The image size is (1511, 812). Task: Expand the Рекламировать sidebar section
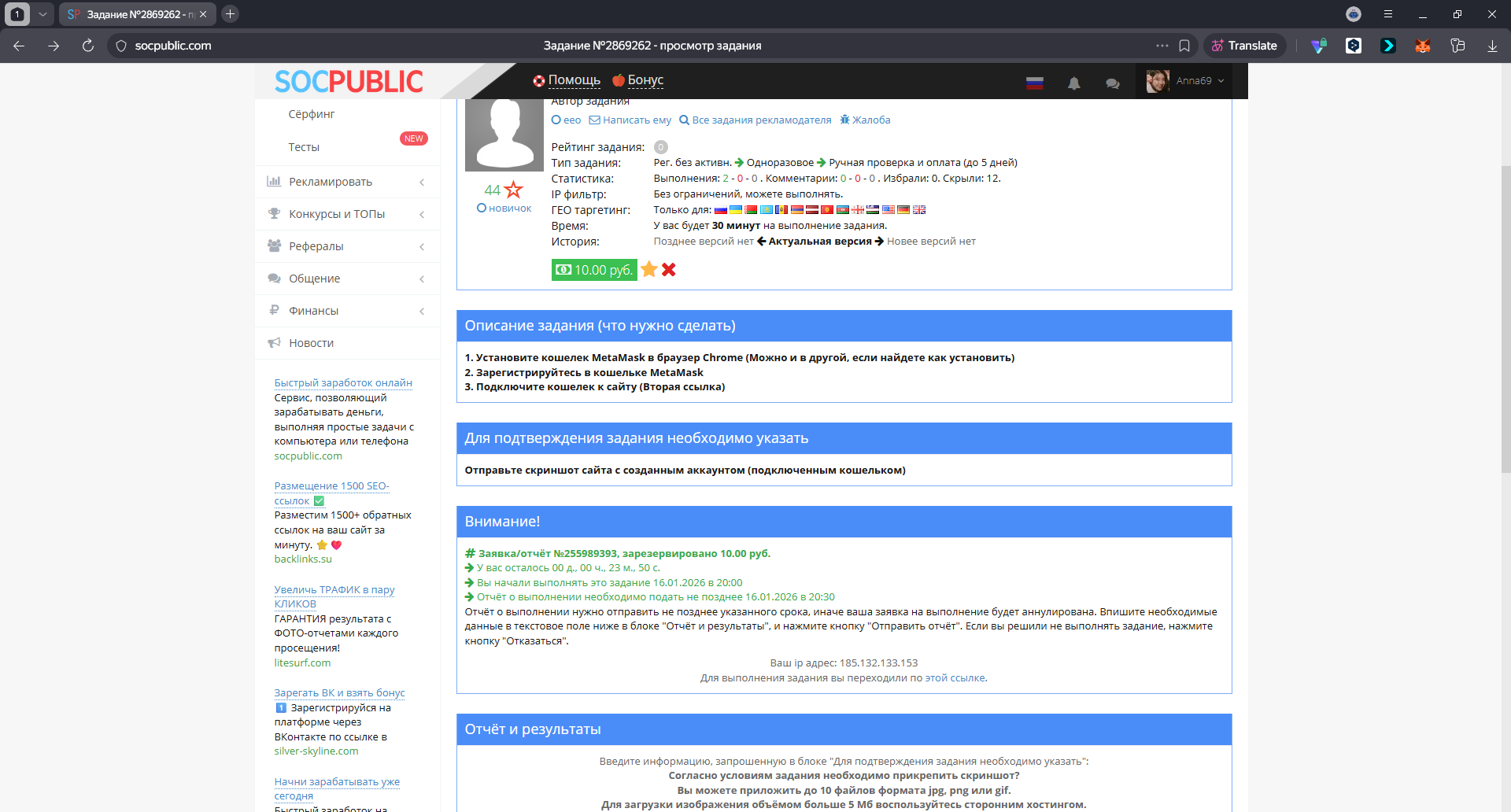[x=347, y=182]
